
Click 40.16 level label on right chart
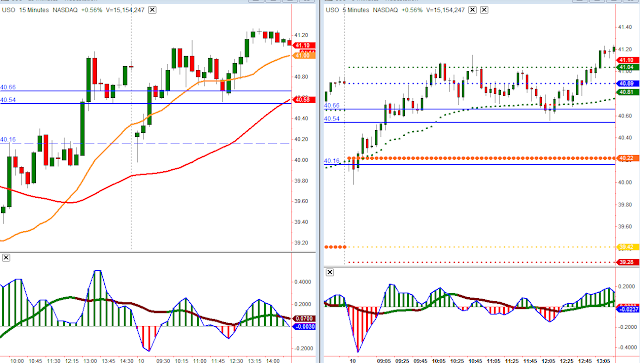point(331,160)
